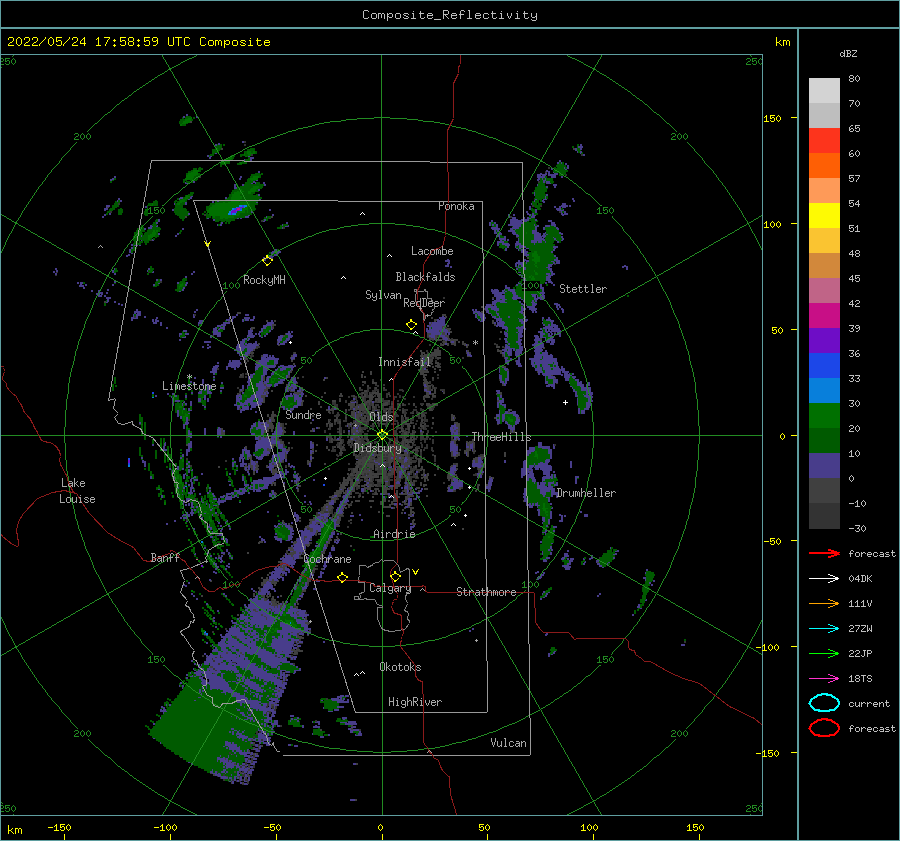The width and height of the screenshot is (900, 841).
Task: Click the Vulcan town label
Action: click(x=508, y=743)
